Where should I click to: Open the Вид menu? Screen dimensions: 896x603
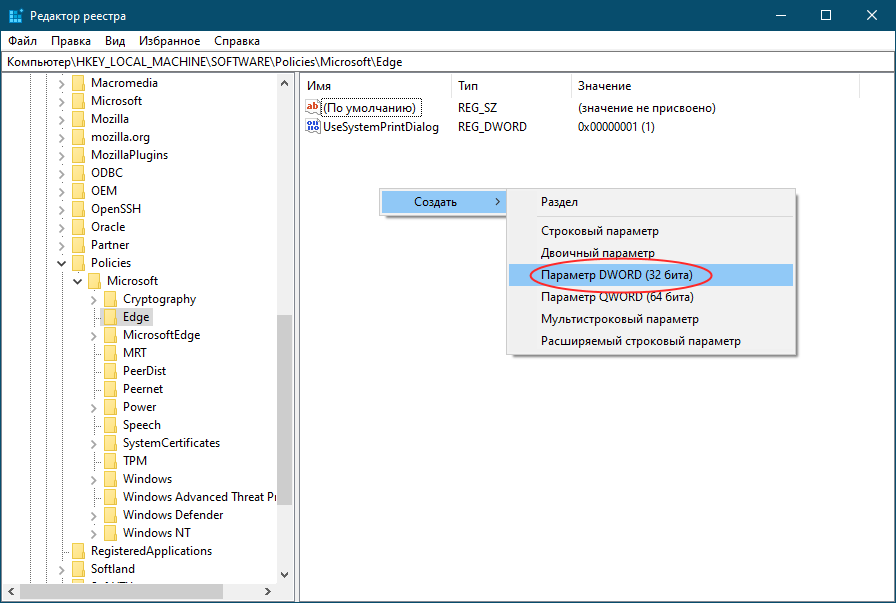pyautogui.click(x=115, y=41)
